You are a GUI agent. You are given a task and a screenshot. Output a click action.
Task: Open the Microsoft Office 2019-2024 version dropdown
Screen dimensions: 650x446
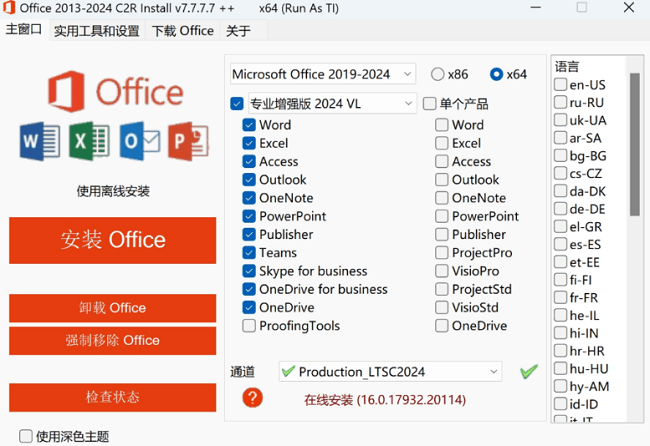click(x=323, y=74)
